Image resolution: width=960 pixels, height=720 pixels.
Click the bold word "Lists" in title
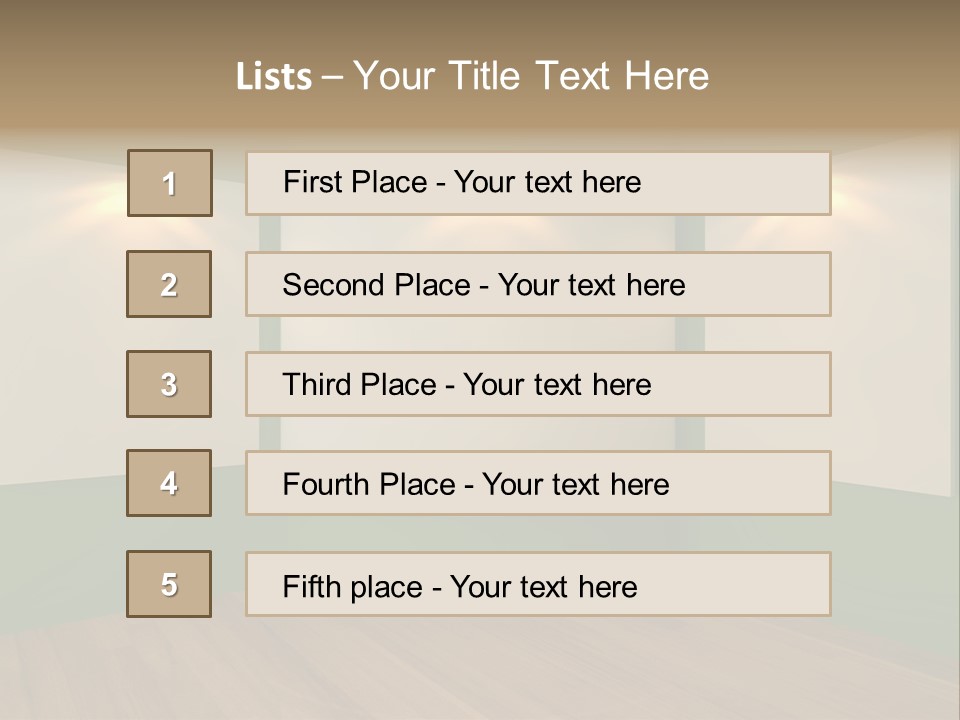click(274, 77)
